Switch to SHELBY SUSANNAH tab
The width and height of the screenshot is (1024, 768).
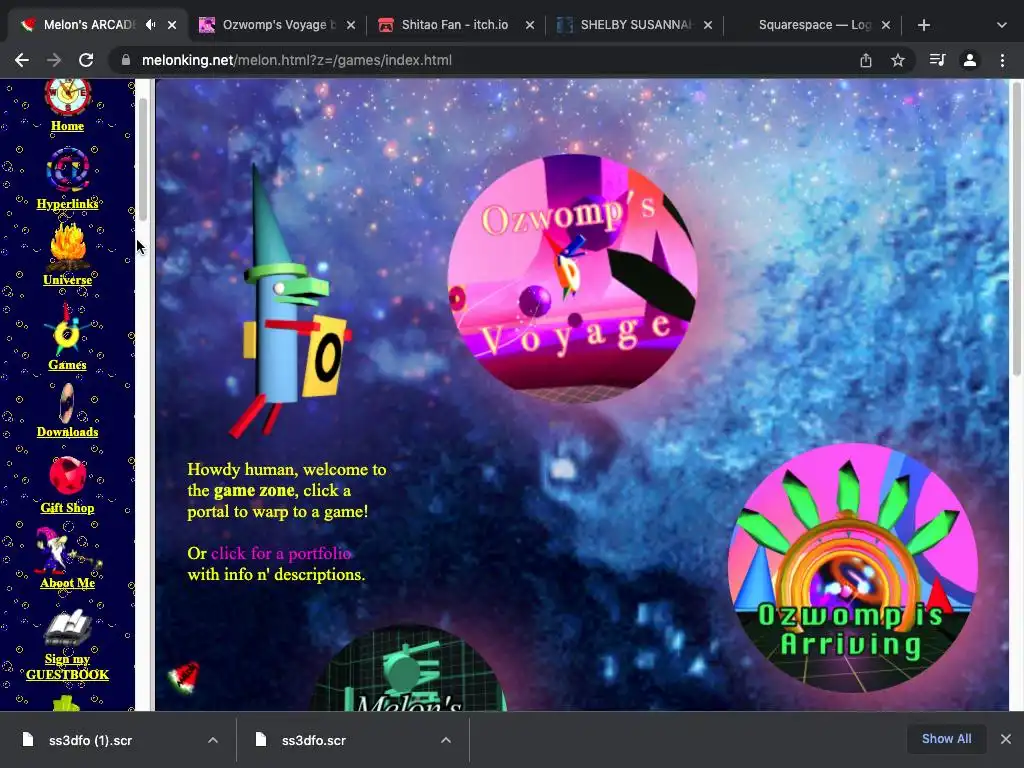pos(635,25)
